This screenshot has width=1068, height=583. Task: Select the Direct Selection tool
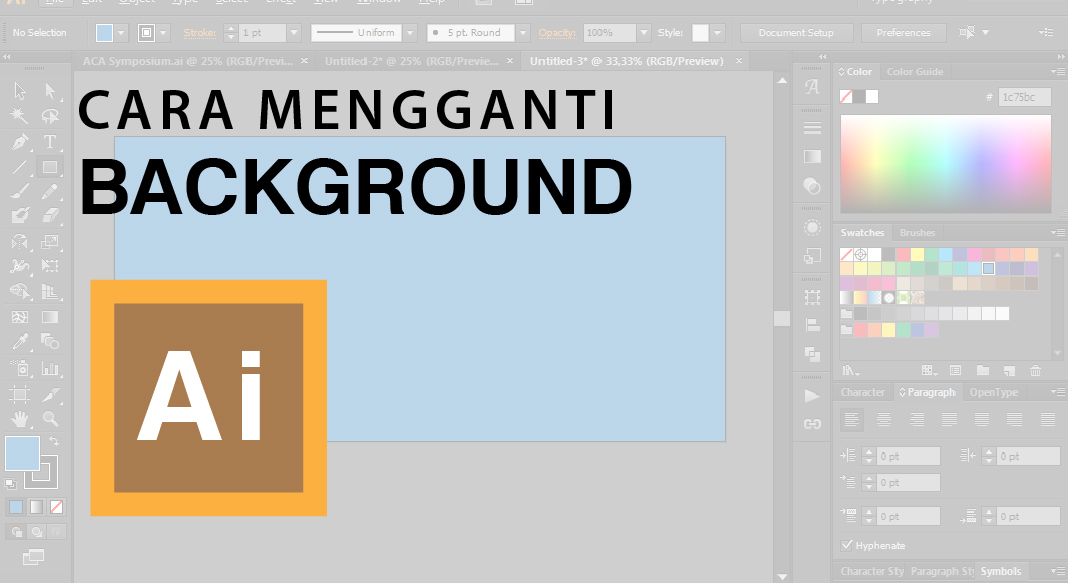[50, 91]
